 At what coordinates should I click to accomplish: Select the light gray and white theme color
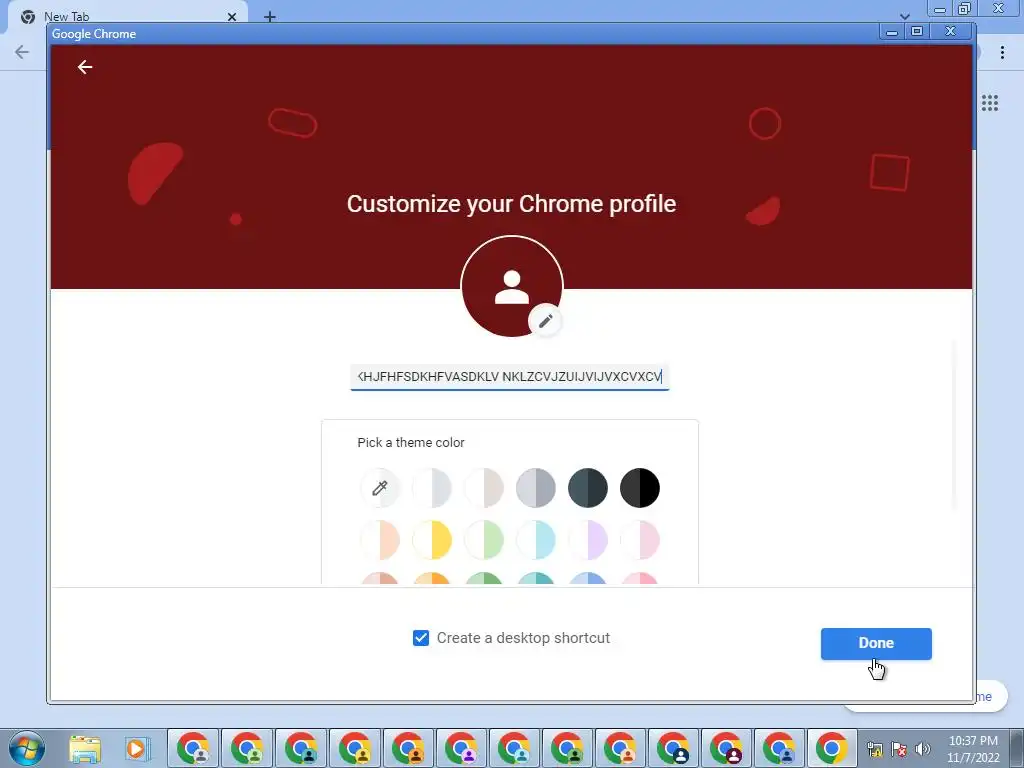[x=432, y=488]
